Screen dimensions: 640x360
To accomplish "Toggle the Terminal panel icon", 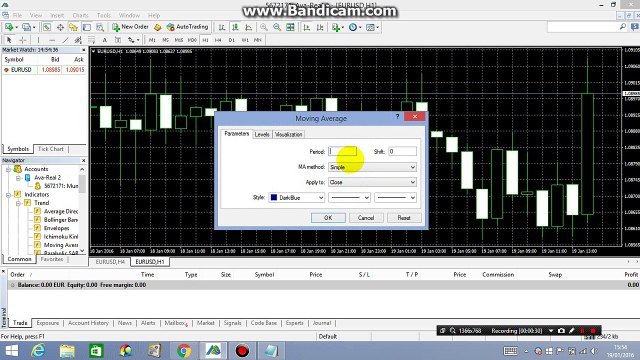I will [x=87, y=27].
